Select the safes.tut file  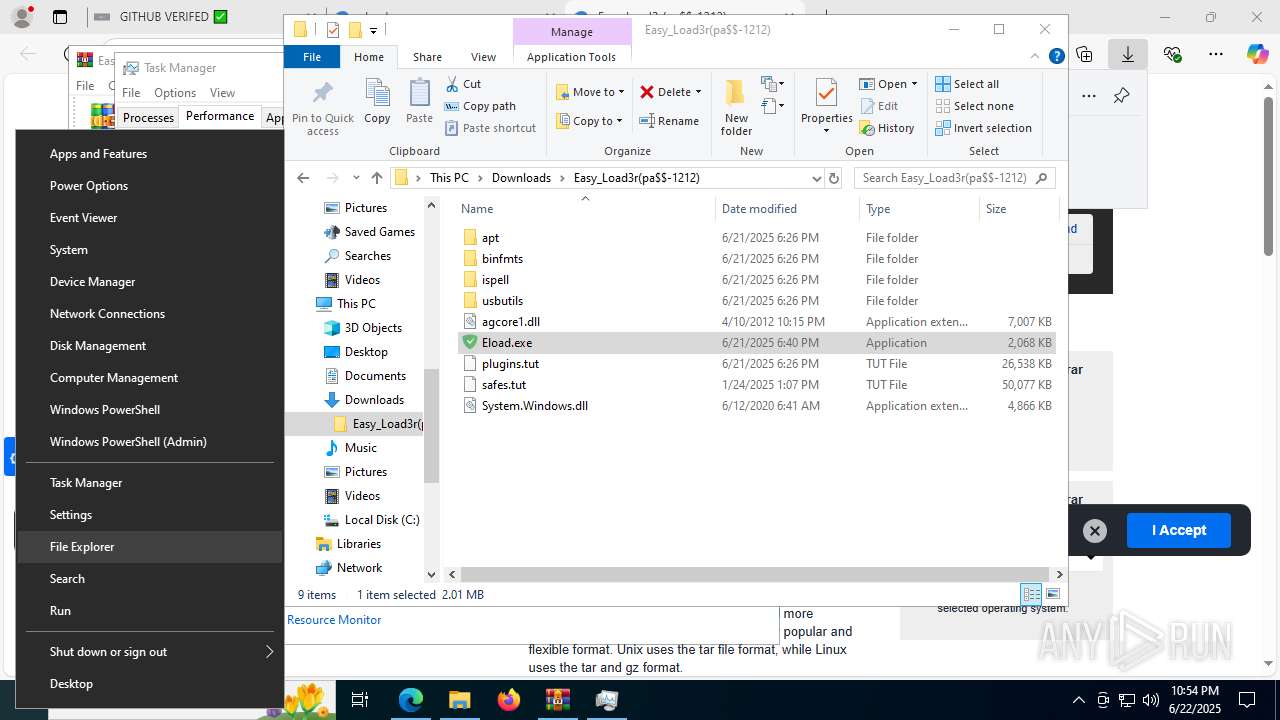pos(757,385)
